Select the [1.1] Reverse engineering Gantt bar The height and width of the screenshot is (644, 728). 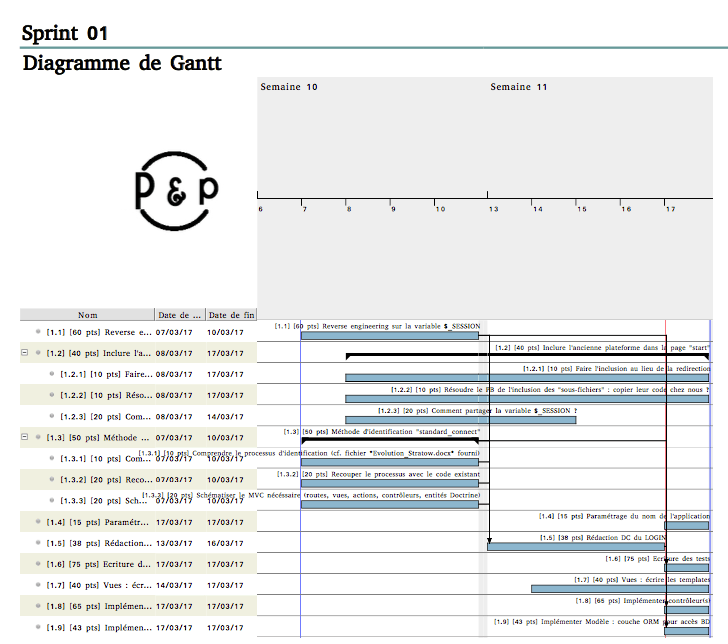(x=389, y=335)
